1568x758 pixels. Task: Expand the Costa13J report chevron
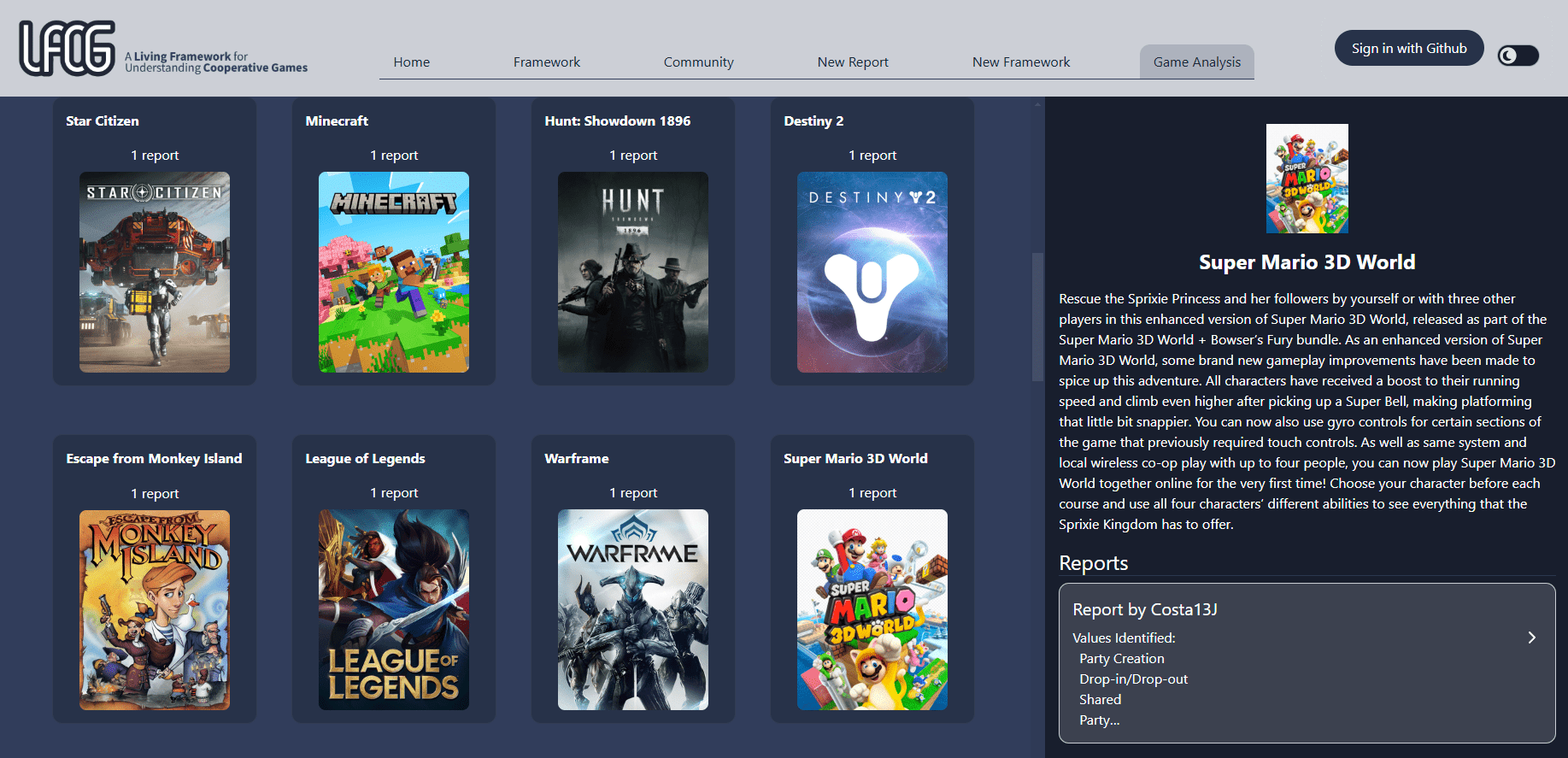pos(1531,638)
